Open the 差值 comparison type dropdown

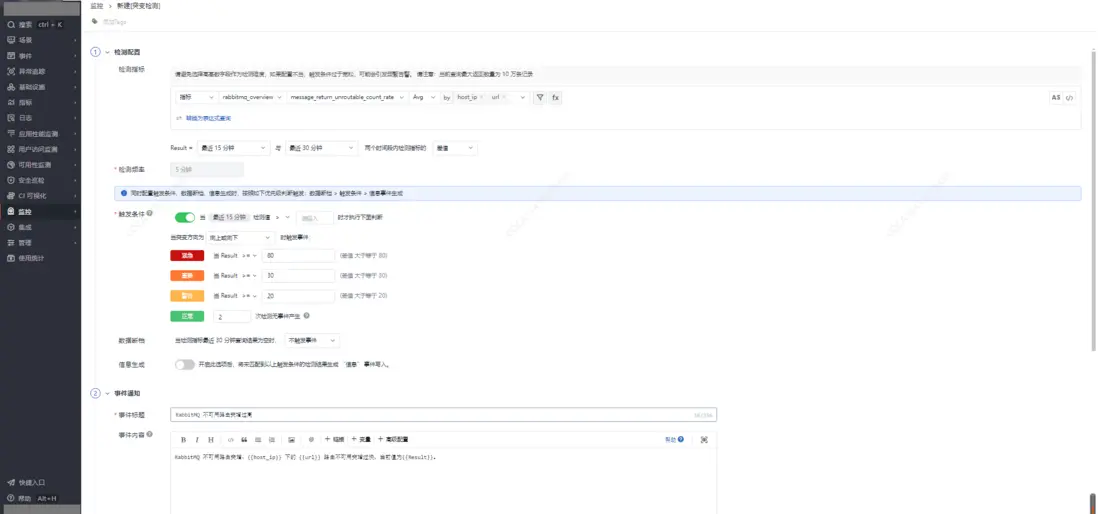(x=456, y=148)
